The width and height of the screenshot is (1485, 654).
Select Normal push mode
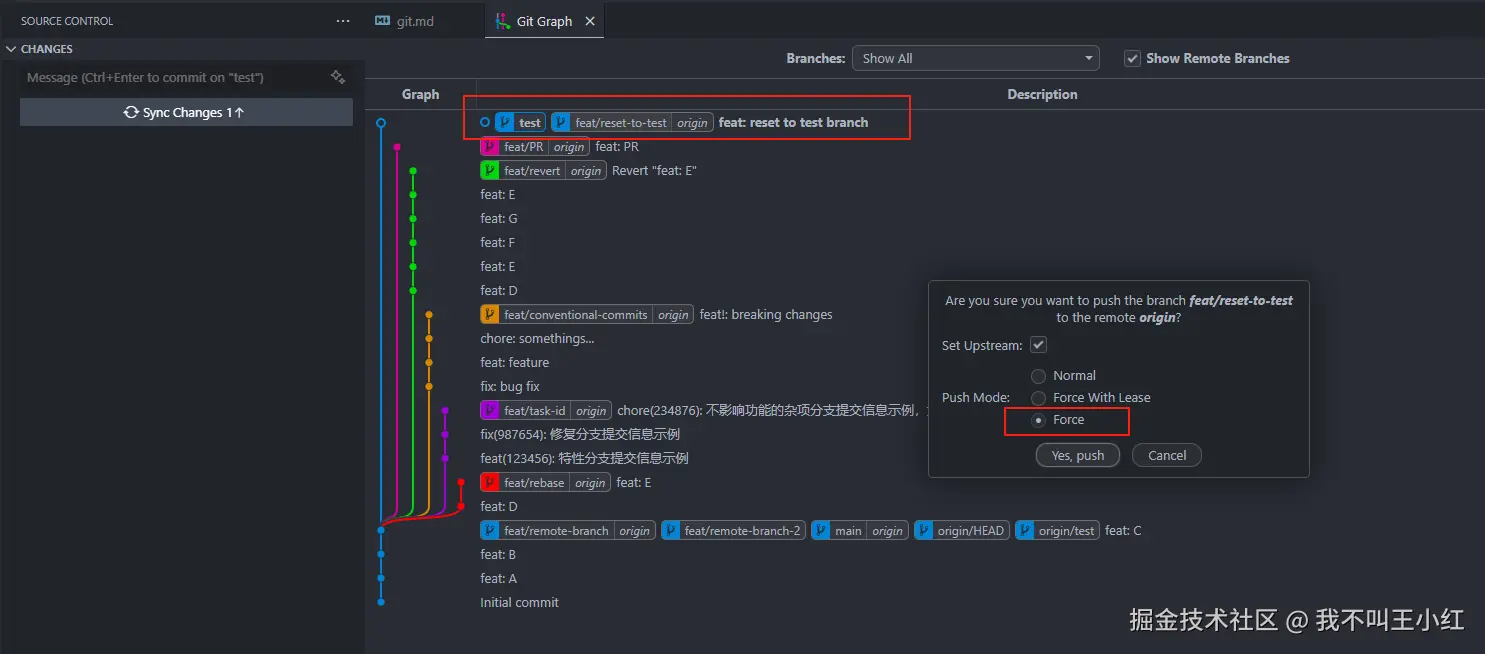tap(1038, 376)
